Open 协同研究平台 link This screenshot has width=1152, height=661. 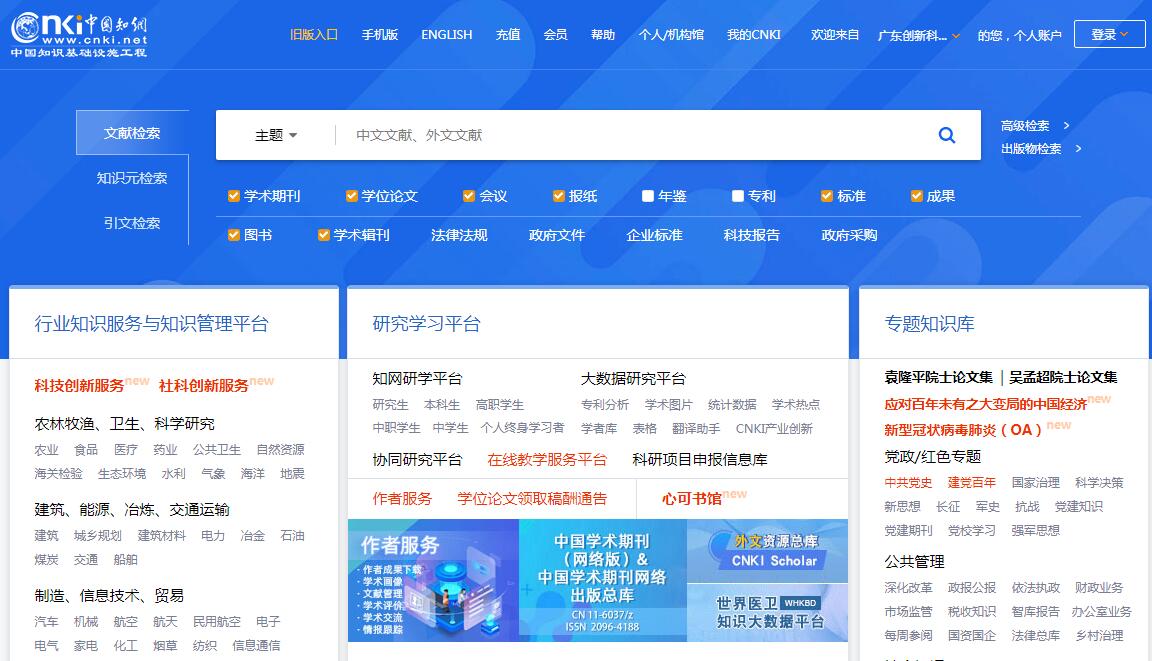417,460
